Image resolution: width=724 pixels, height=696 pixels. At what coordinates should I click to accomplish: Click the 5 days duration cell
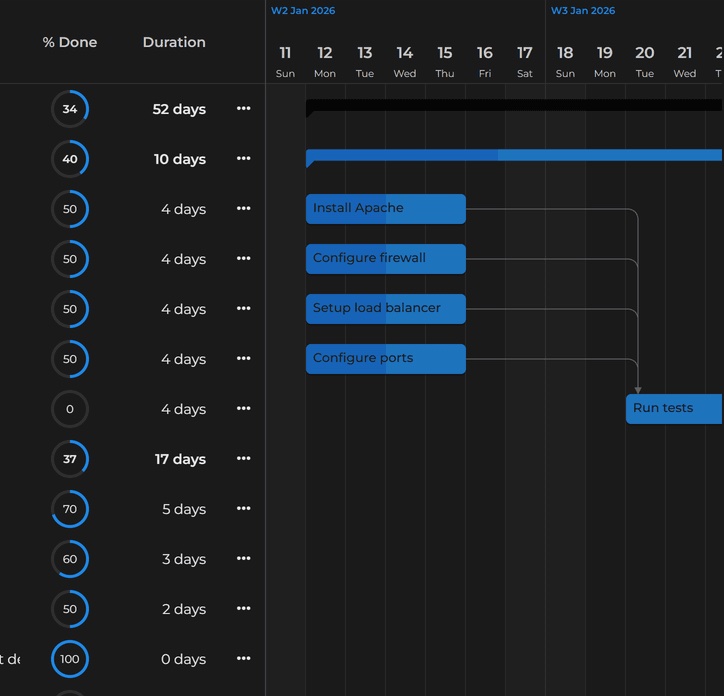point(184,509)
